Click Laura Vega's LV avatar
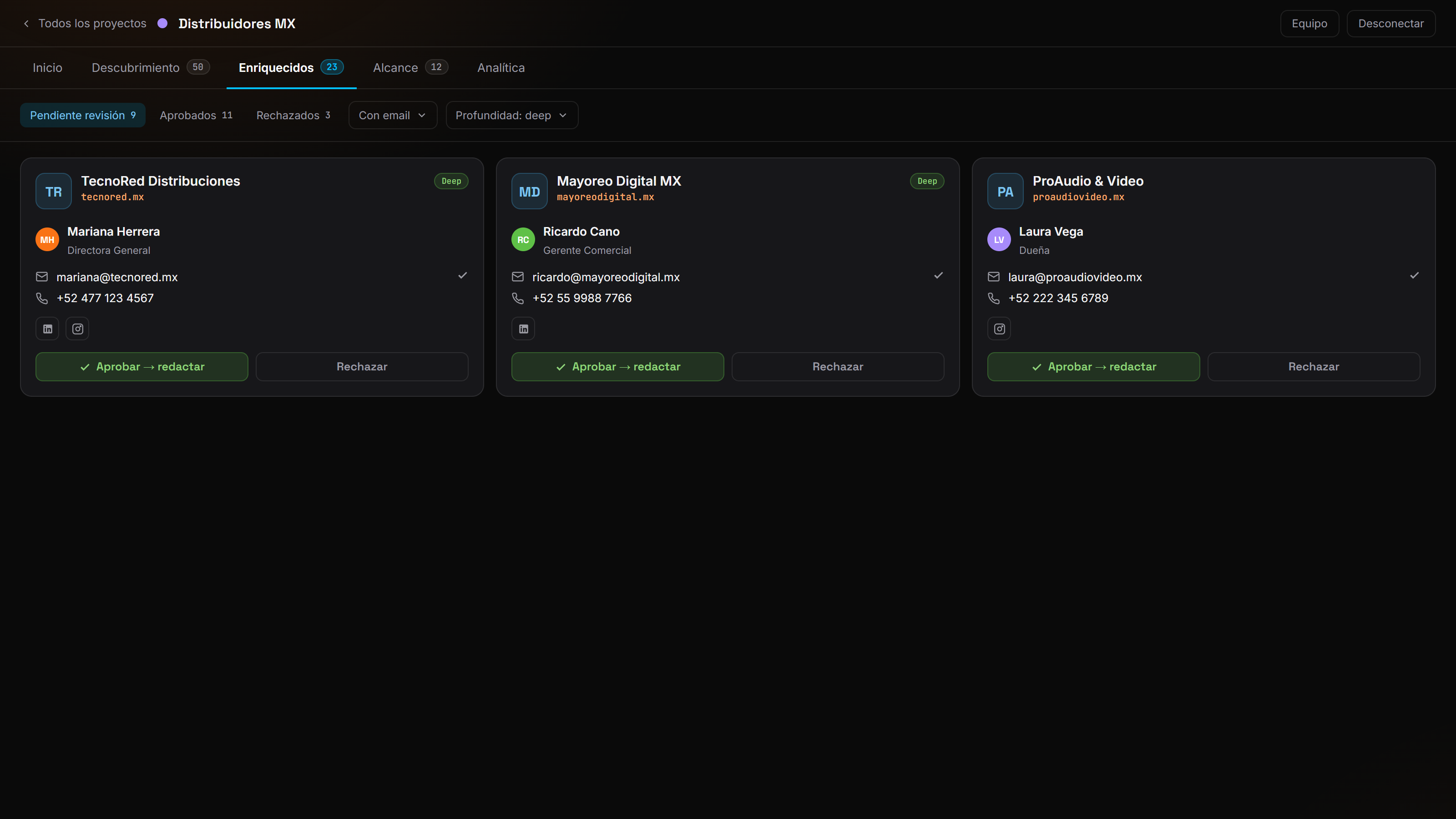 point(999,240)
